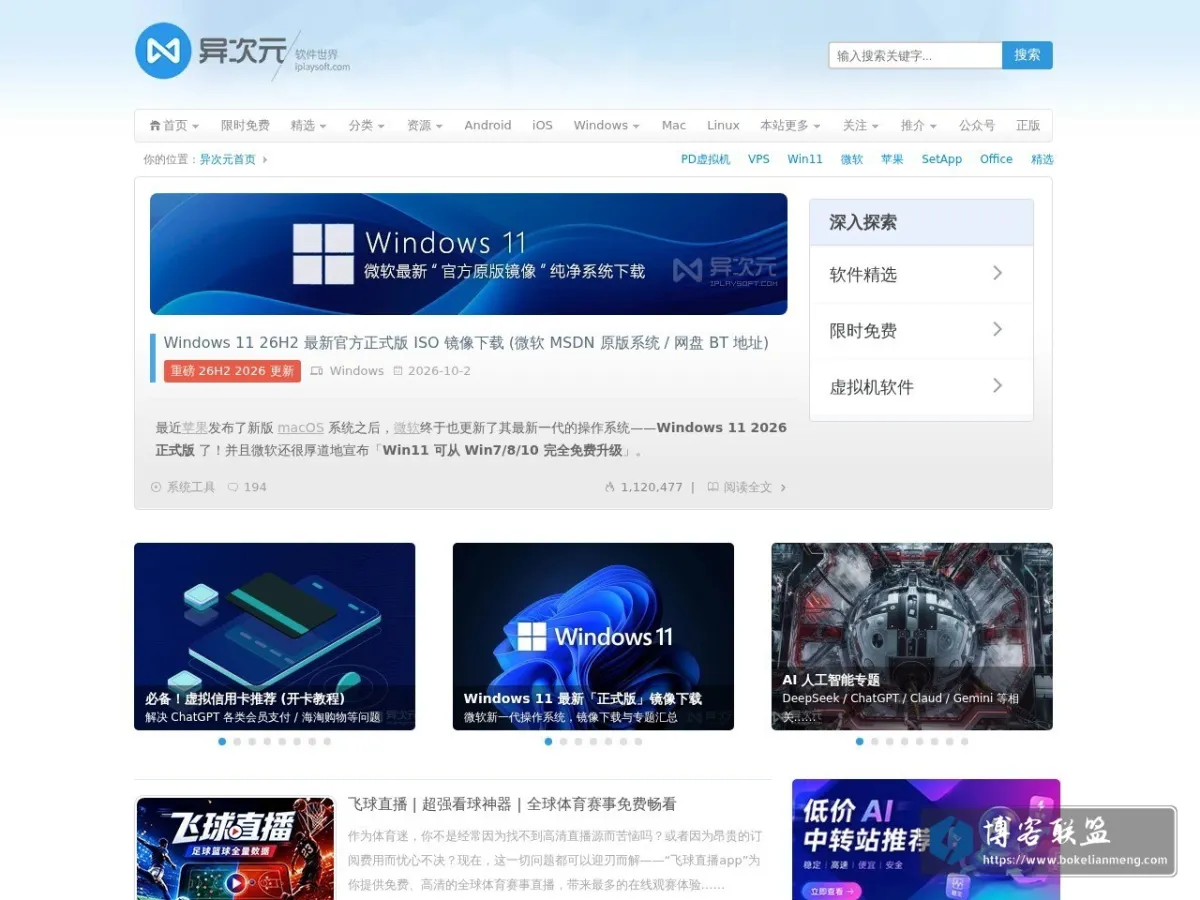
Task: Click the 重磅 26H2 2026 更新 red badge
Action: pos(232,371)
